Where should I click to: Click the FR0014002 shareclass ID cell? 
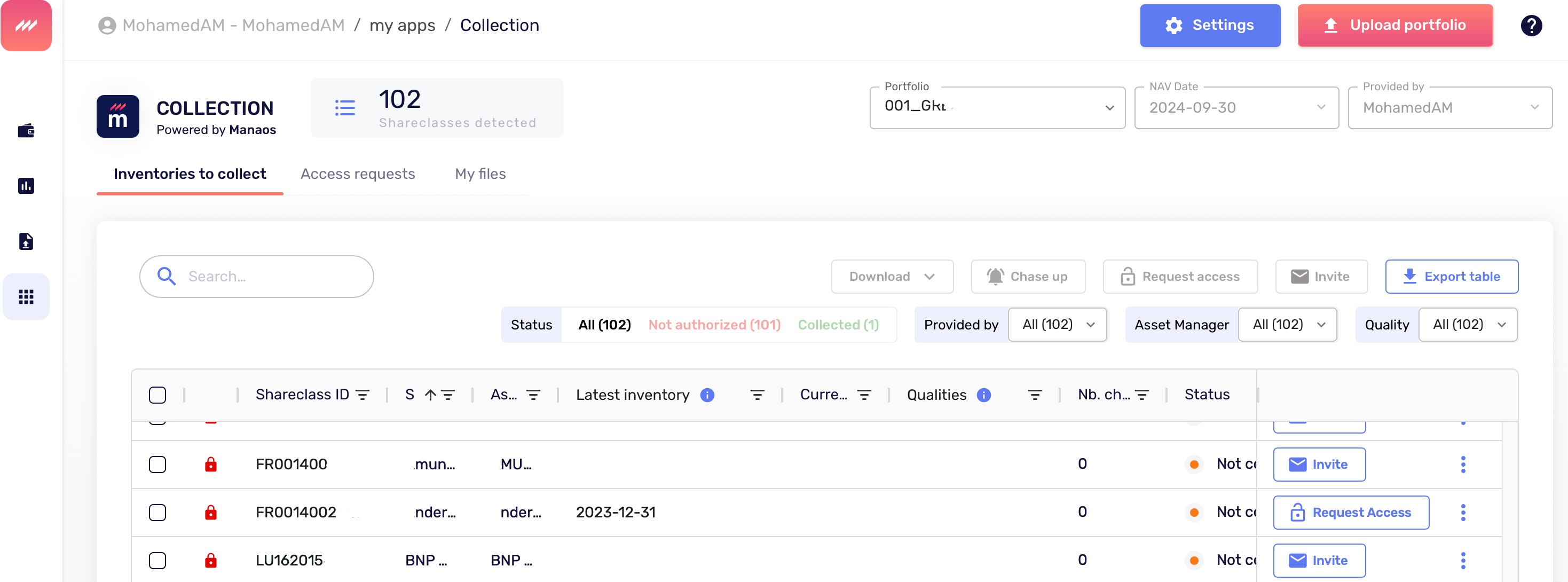pyautogui.click(x=296, y=513)
